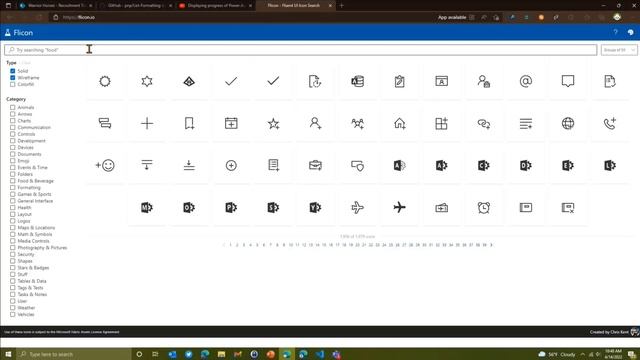This screenshot has height=360, width=640.
Task: Pick the speech comment bubble icon
Action: pos(568,81)
